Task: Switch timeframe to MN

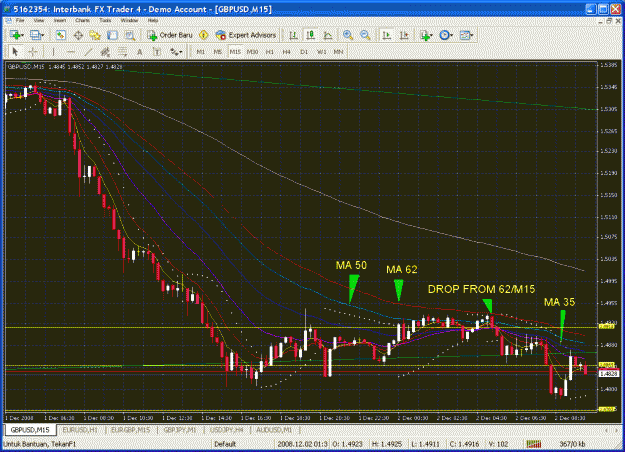Action: pyautogui.click(x=338, y=52)
